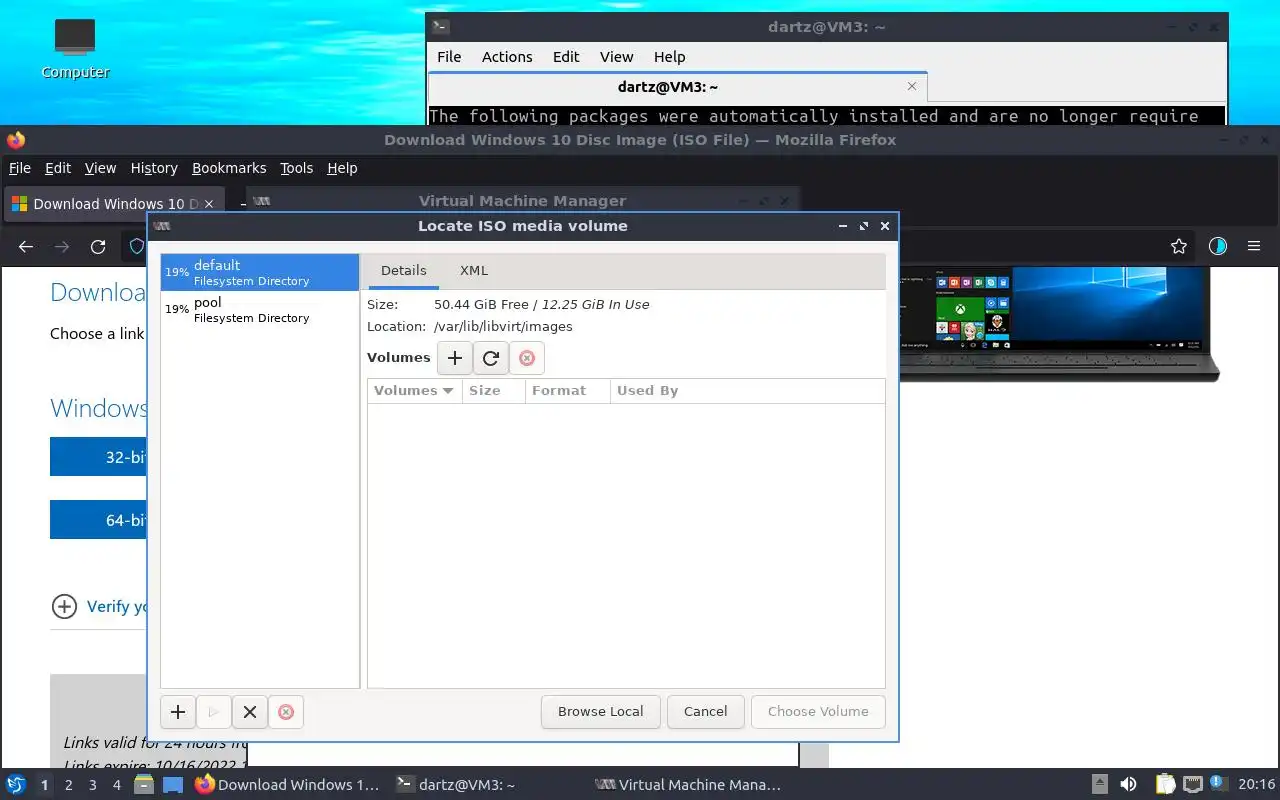Select the Download Windows 10 Firefox tab
Image resolution: width=1280 pixels, height=800 pixels.
tap(113, 204)
